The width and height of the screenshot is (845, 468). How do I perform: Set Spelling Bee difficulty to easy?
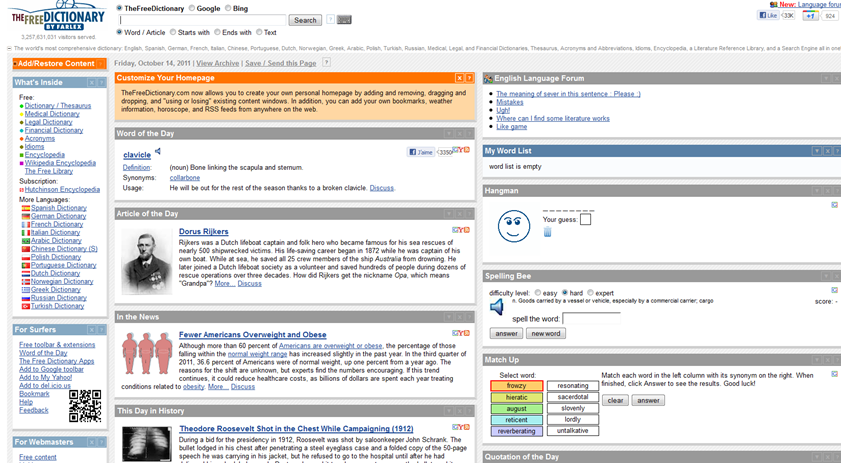pyautogui.click(x=537, y=293)
